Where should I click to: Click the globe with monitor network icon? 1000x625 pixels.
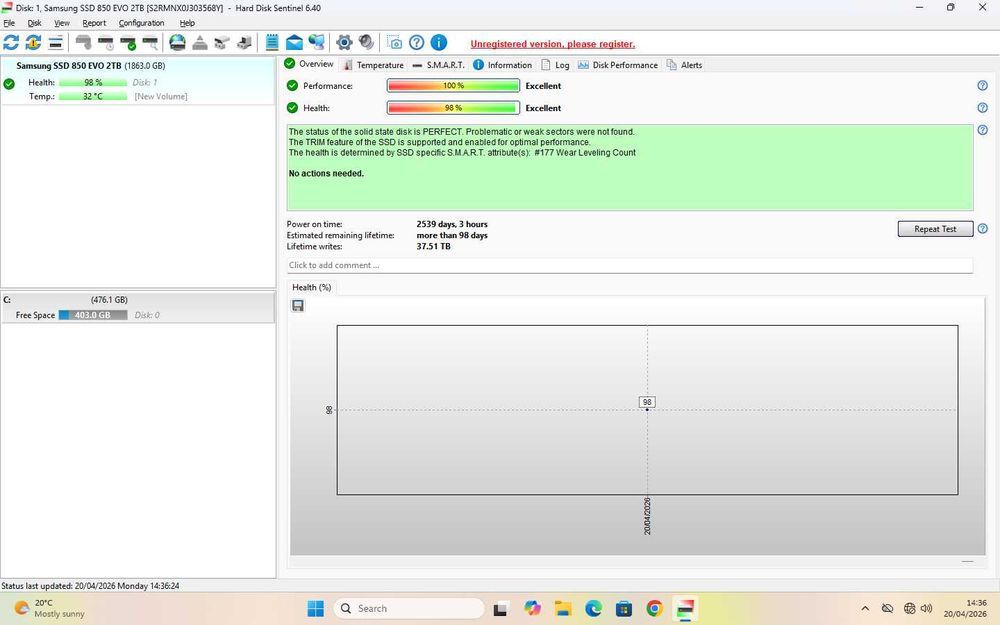click(x=316, y=43)
